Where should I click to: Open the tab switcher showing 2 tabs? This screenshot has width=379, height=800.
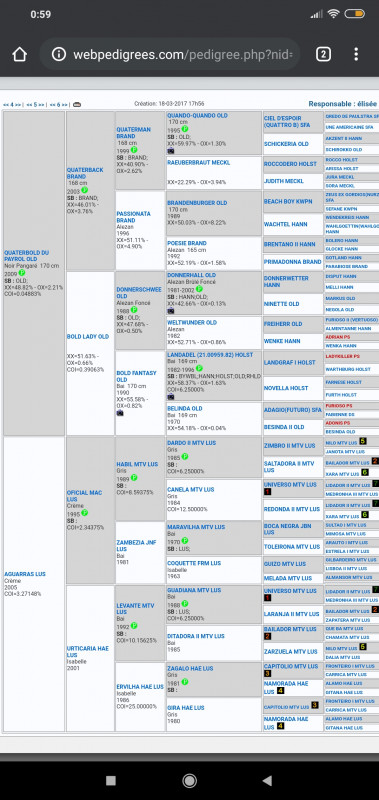[x=323, y=54]
